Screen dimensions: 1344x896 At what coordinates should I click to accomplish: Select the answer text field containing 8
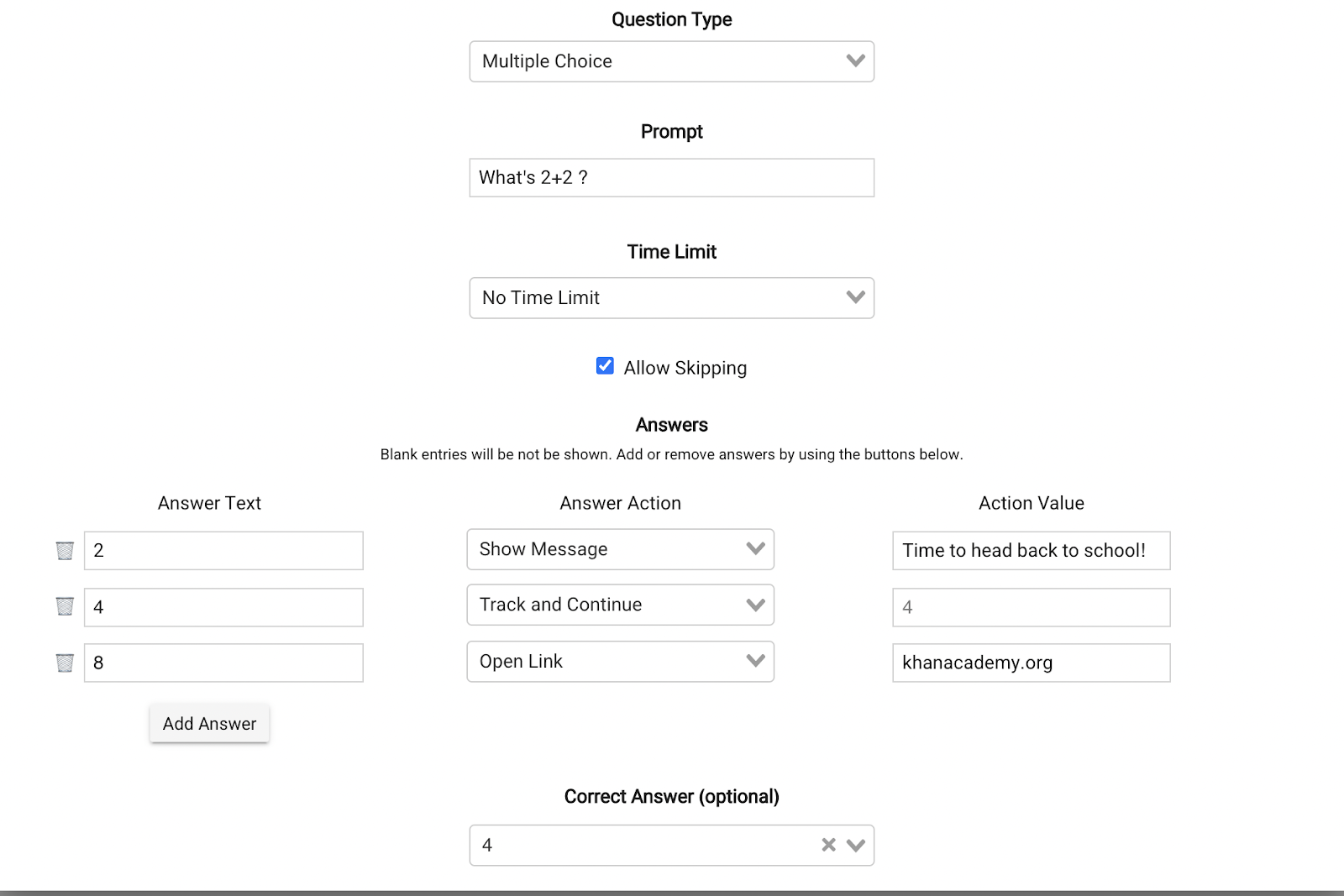(223, 663)
